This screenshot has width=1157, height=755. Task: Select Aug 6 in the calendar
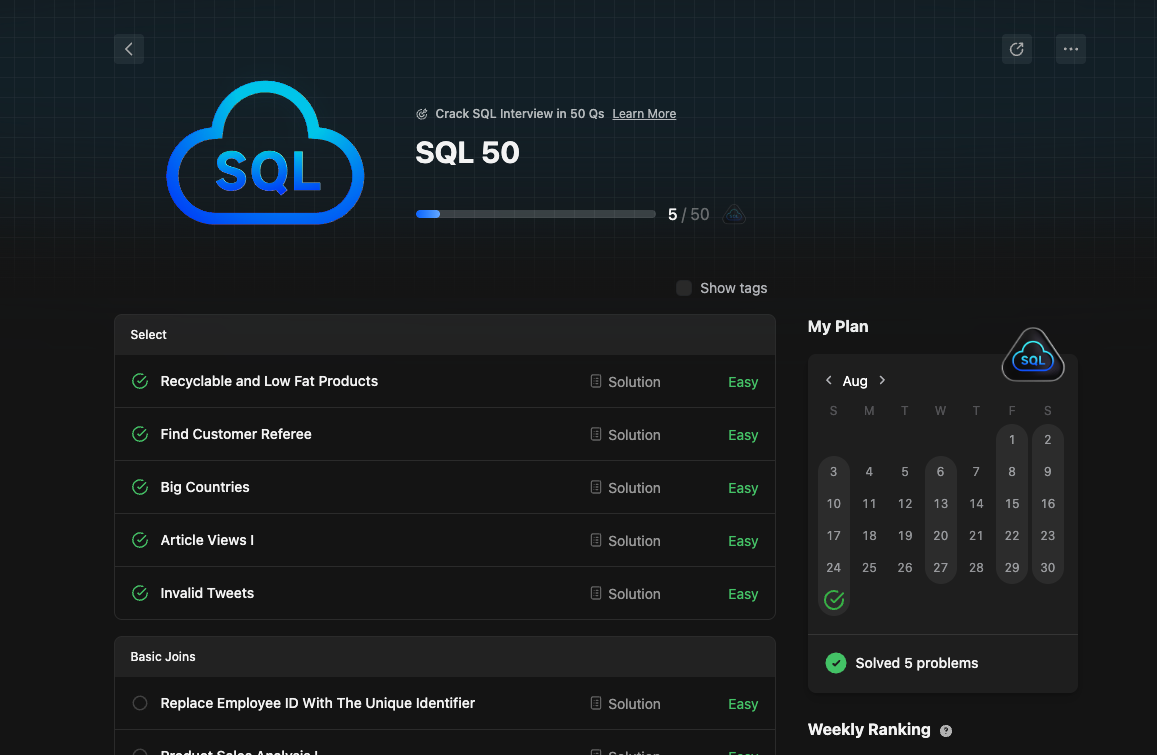(940, 472)
